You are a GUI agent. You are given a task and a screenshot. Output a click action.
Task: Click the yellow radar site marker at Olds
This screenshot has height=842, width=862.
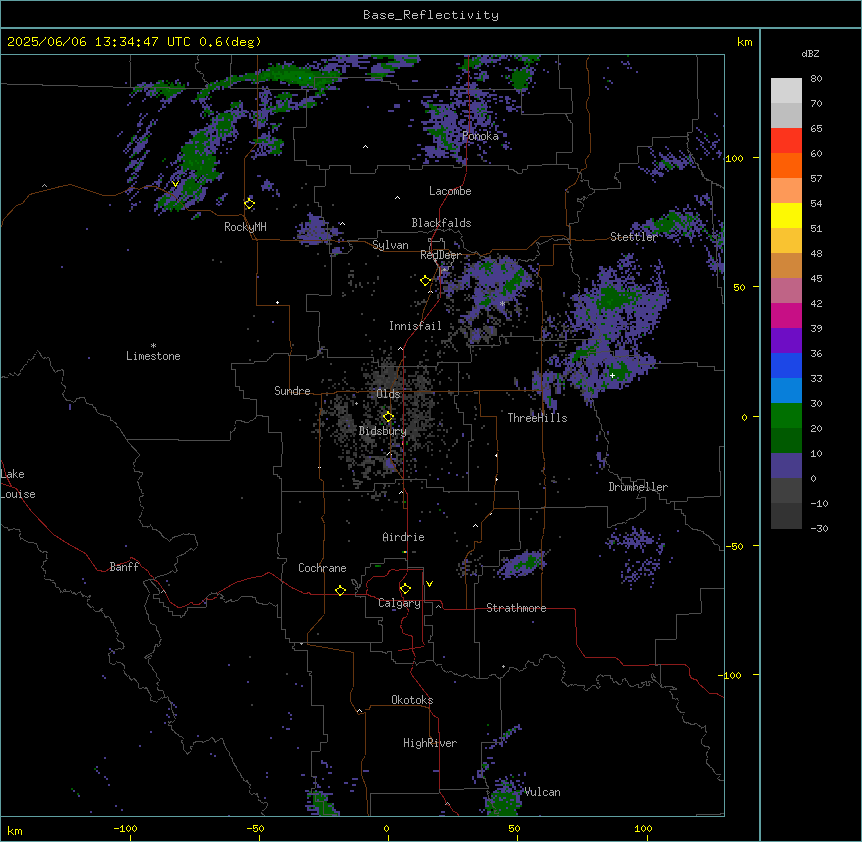click(388, 417)
